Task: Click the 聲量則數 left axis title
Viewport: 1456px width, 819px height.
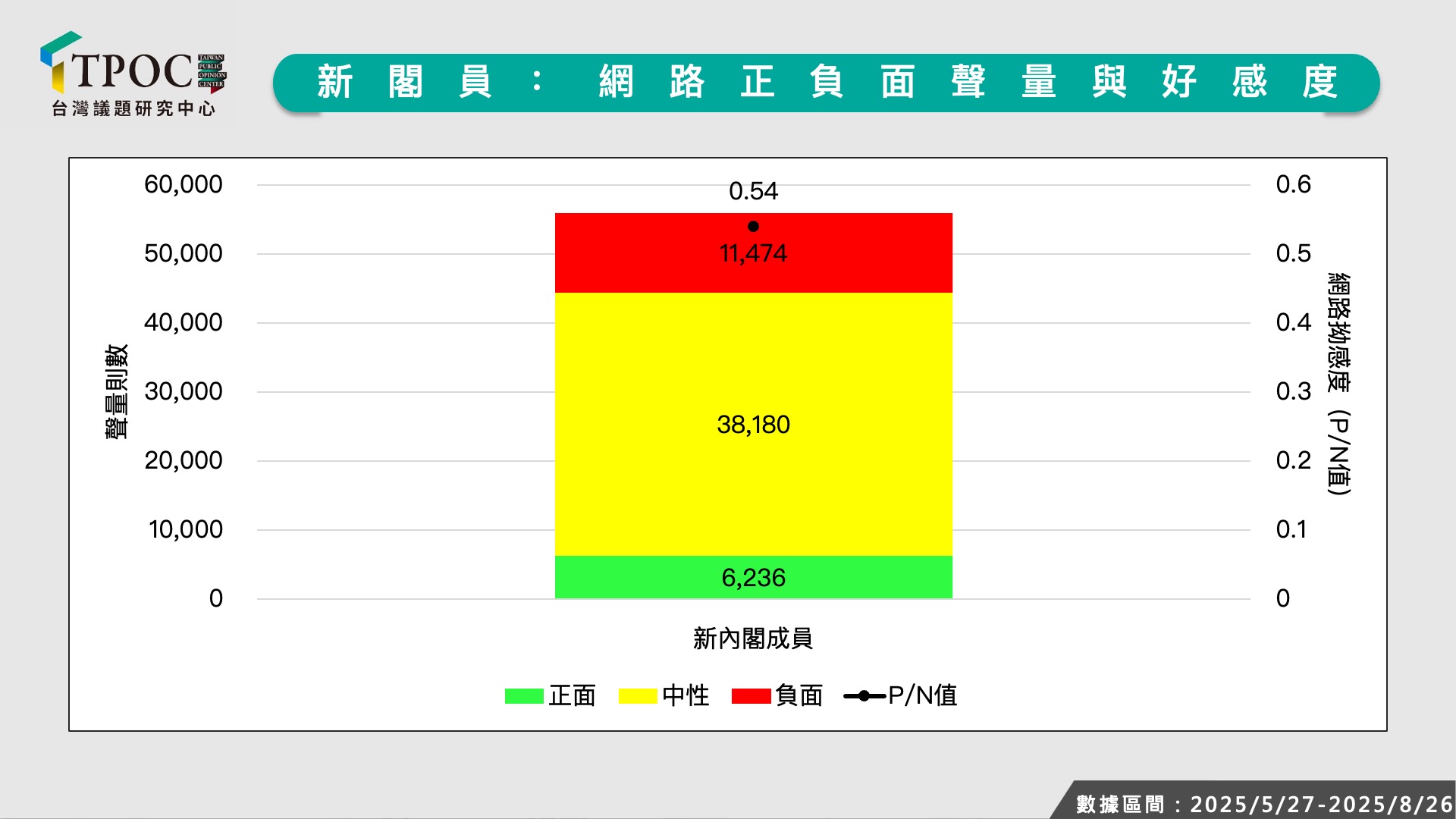Action: pyautogui.click(x=117, y=391)
